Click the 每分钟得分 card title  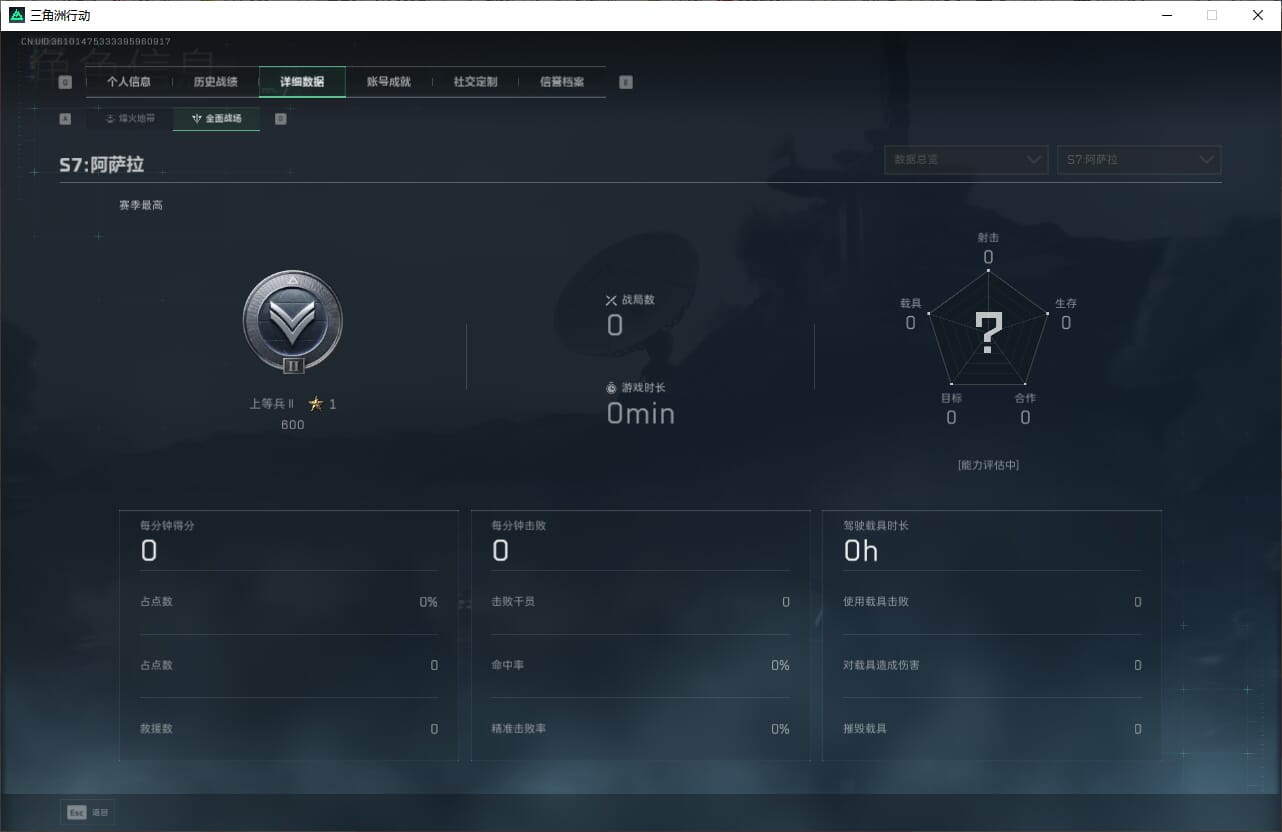coord(168,525)
